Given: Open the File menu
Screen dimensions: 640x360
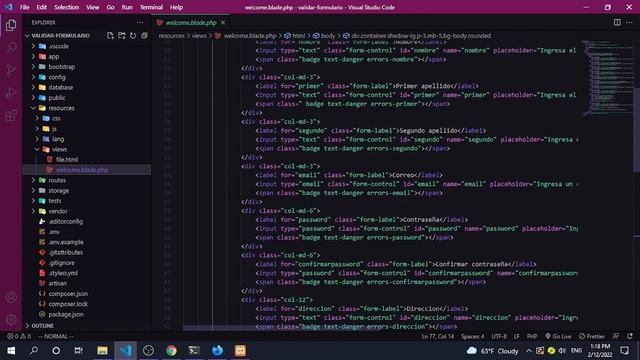Looking at the screenshot, I should 24,7.
